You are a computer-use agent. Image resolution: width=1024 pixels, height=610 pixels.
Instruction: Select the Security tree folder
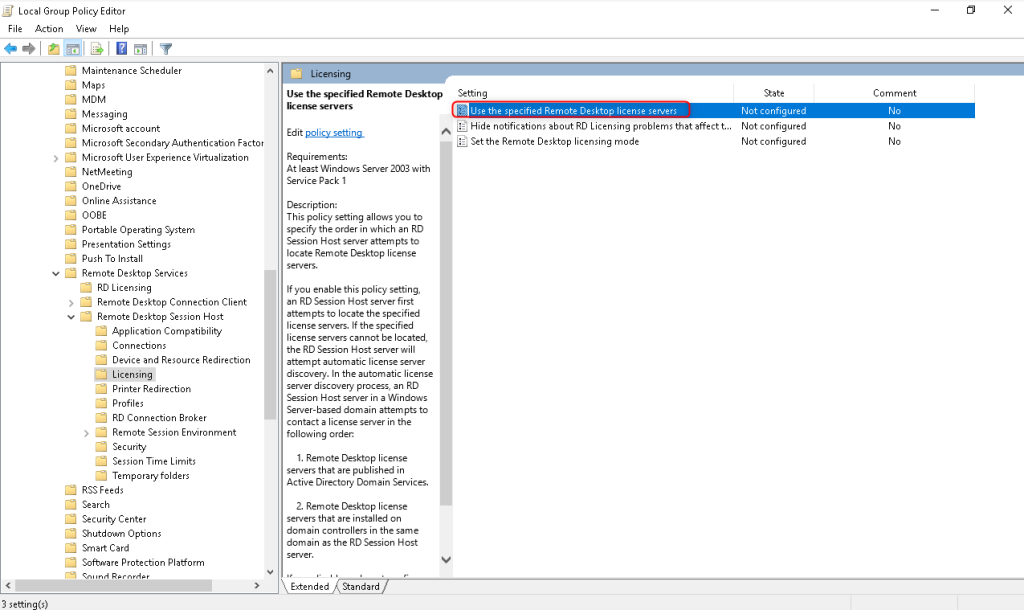[x=129, y=447]
